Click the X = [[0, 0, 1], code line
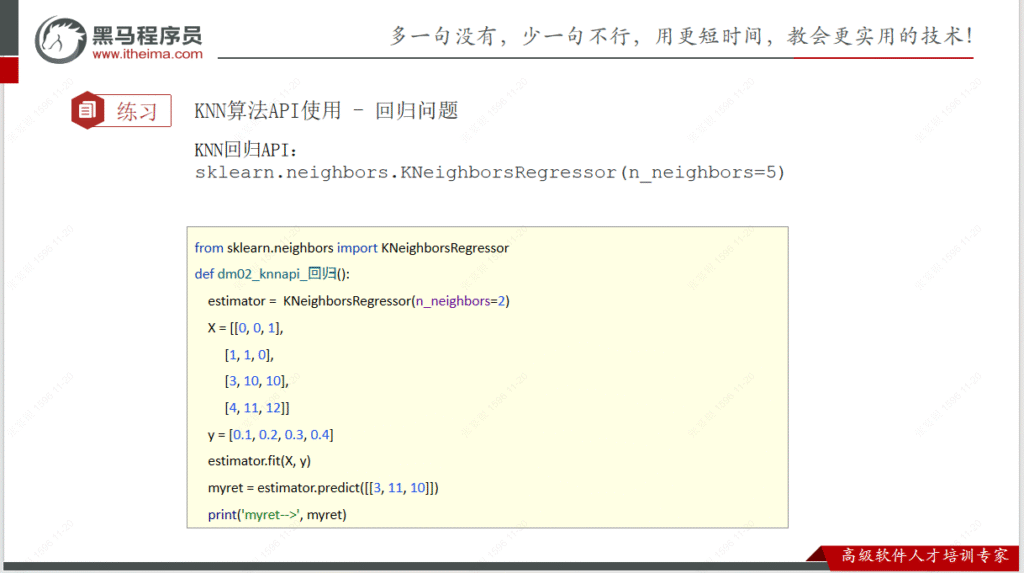This screenshot has height=573, width=1024. [252, 328]
